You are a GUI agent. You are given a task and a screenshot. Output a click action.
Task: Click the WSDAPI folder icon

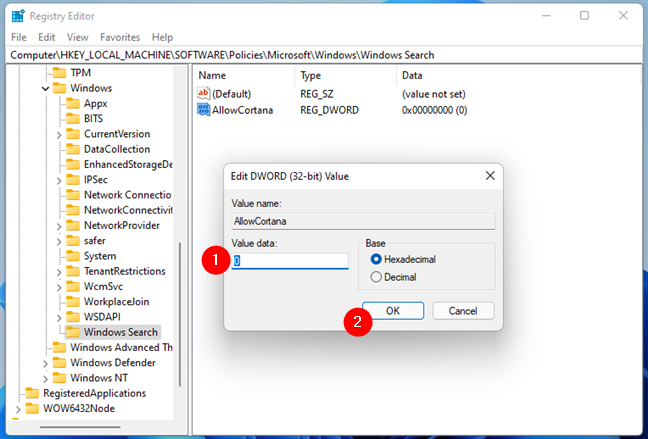tap(73, 317)
